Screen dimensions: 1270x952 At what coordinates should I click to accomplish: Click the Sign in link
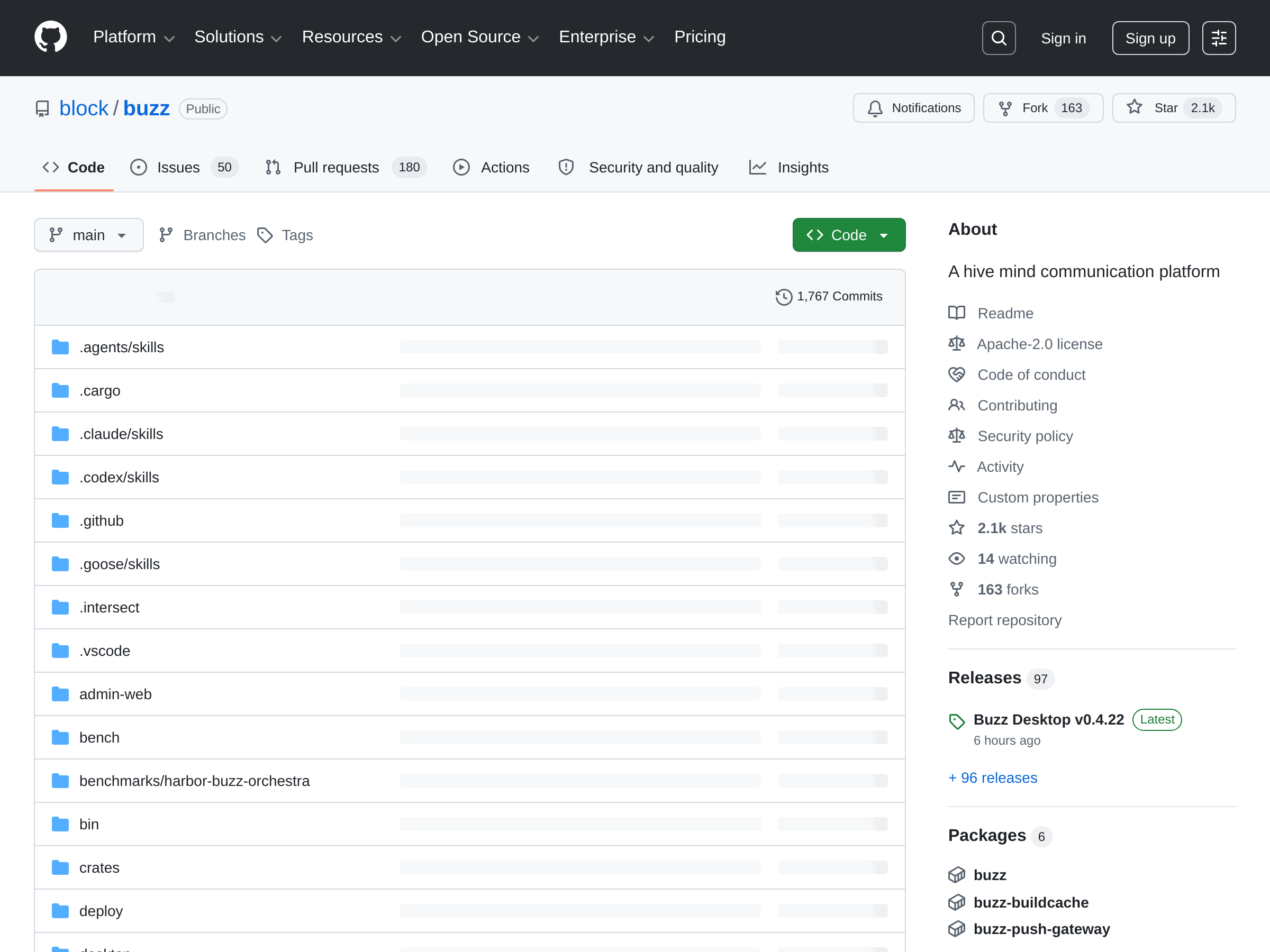(x=1063, y=39)
